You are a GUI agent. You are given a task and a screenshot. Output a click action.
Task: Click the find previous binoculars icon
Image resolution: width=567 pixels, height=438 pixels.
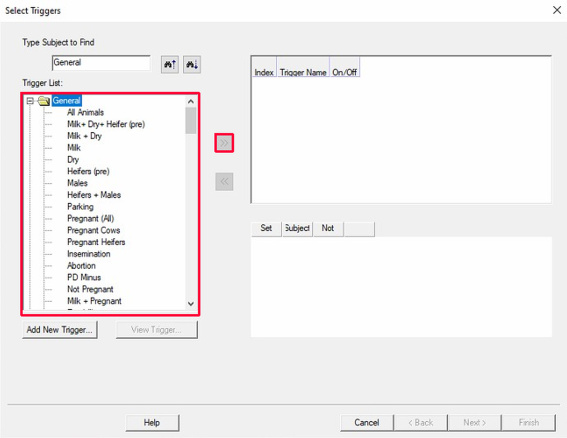170,65
